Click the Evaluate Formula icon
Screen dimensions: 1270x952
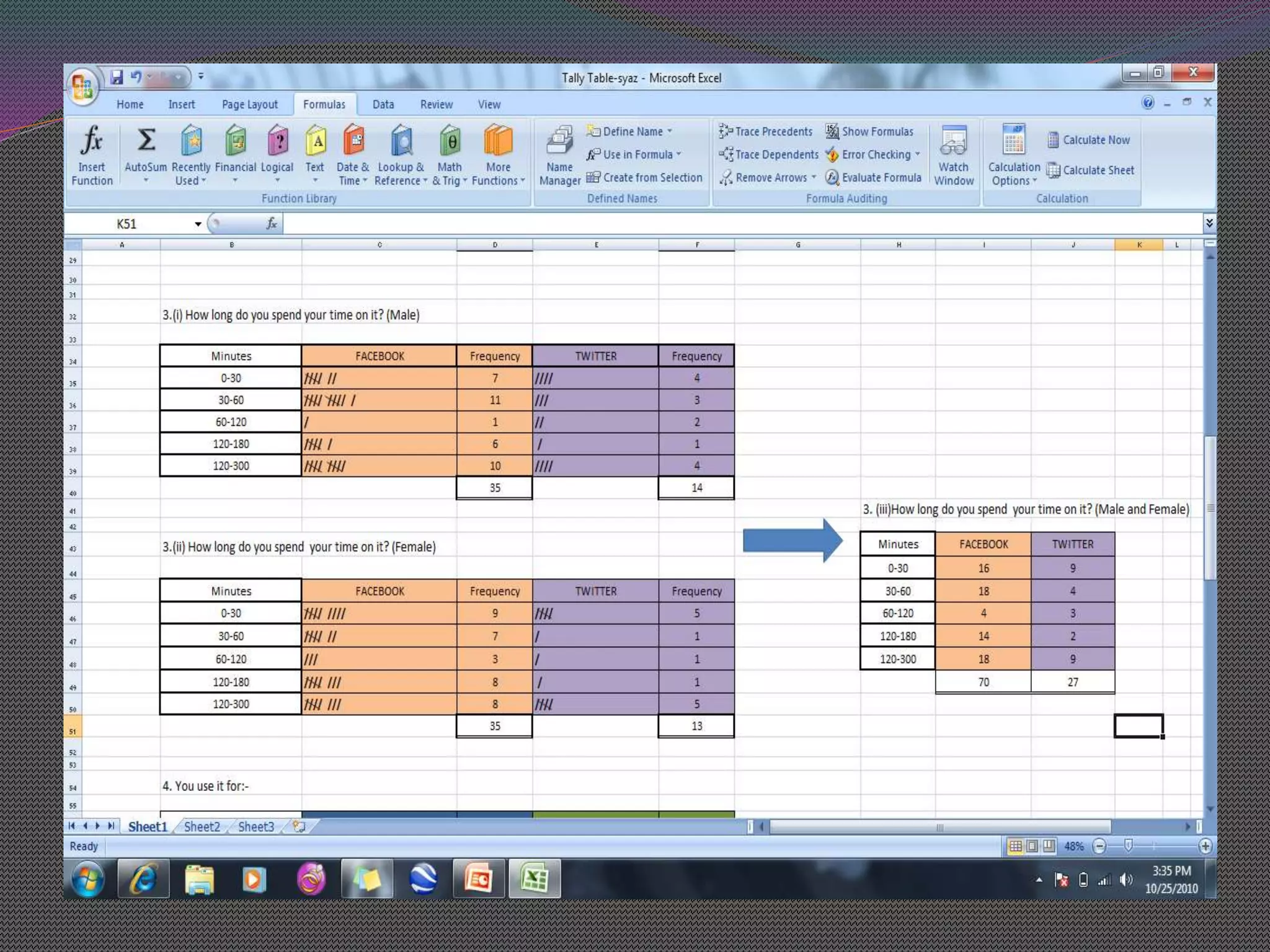[x=832, y=178]
